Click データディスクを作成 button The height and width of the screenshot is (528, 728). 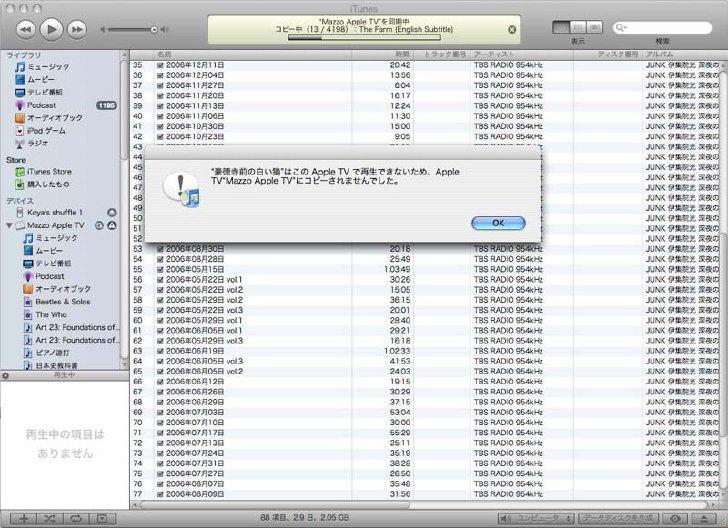618,518
